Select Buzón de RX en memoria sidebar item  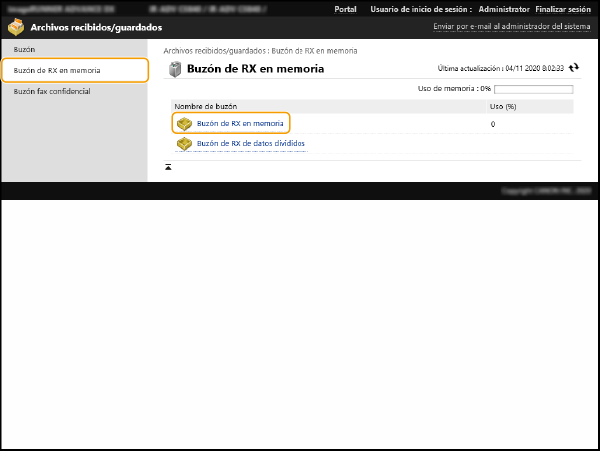point(57,70)
